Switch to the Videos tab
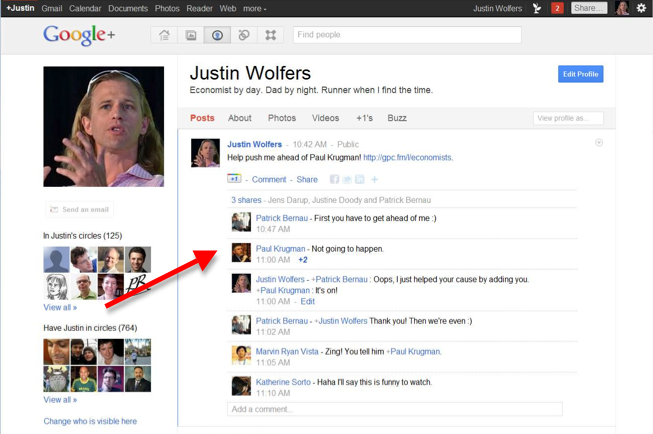Screen dimensions: 653x434 click(x=326, y=118)
